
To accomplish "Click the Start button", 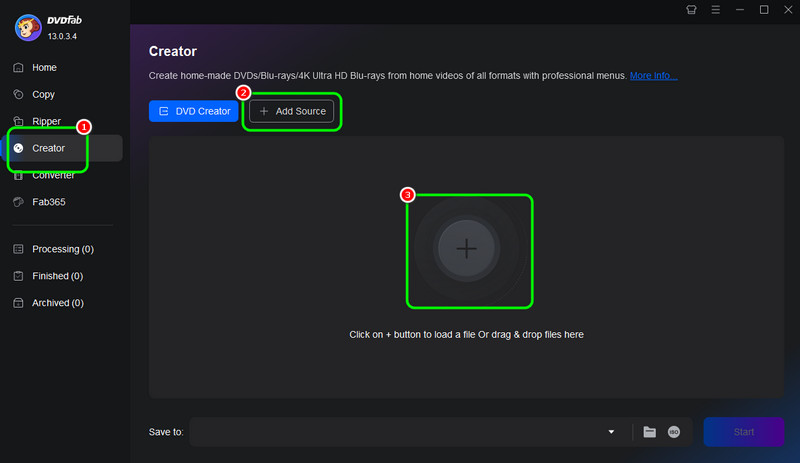I will click(x=744, y=432).
